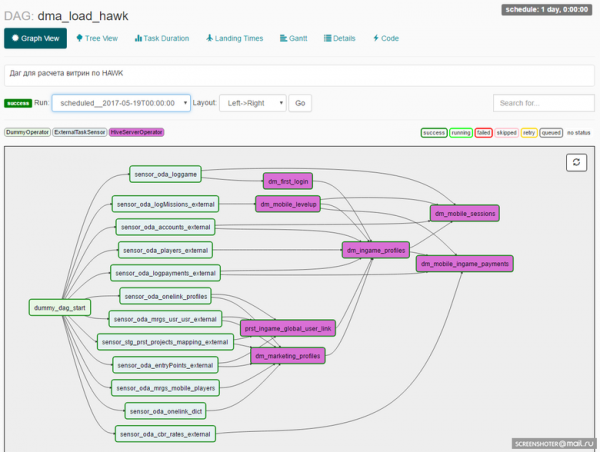This screenshot has height=452, width=600.
Task: Click the failed status legend box
Action: pyautogui.click(x=483, y=132)
